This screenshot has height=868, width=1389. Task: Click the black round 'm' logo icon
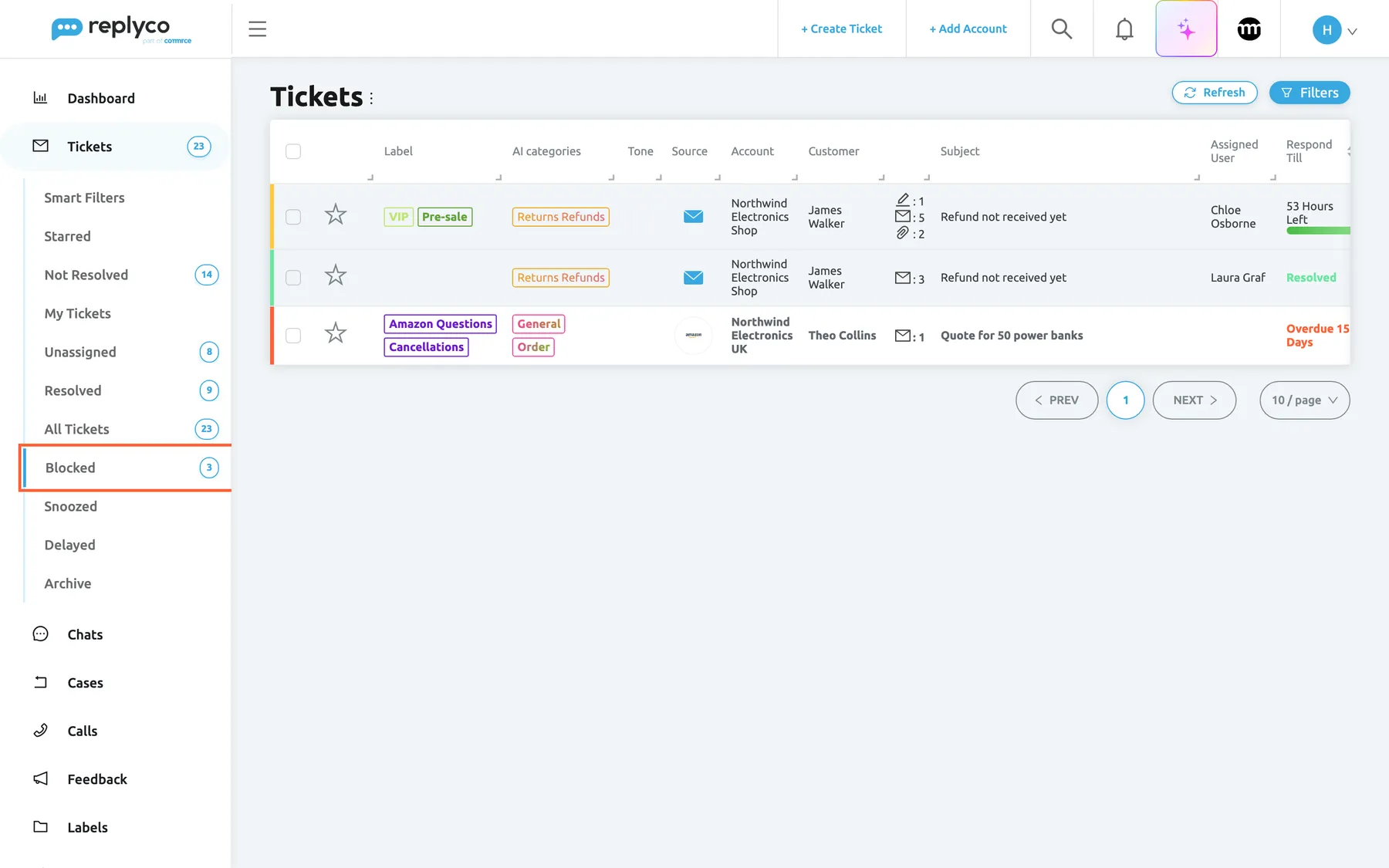(1249, 29)
